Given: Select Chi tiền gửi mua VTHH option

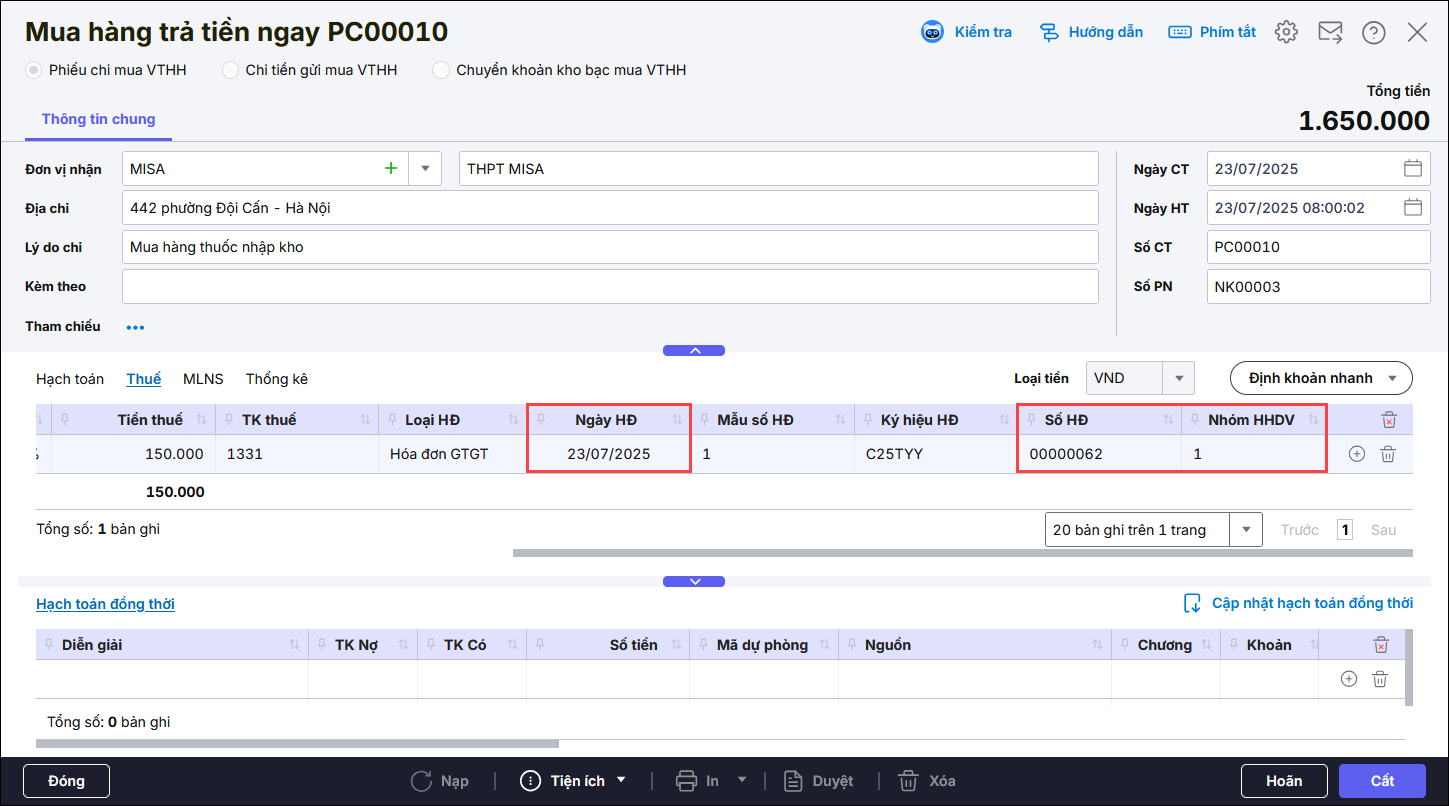Looking at the screenshot, I should click(231, 70).
